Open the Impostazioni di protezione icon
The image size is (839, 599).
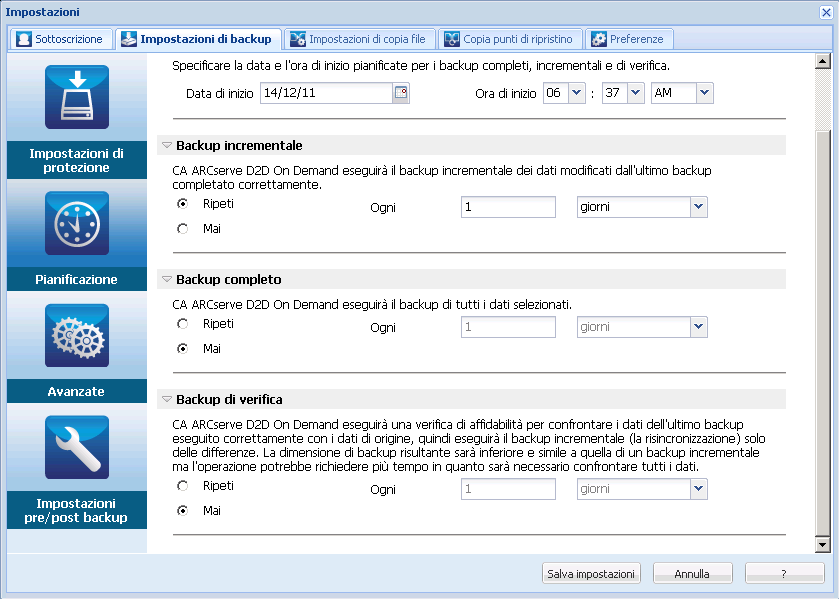(77, 98)
